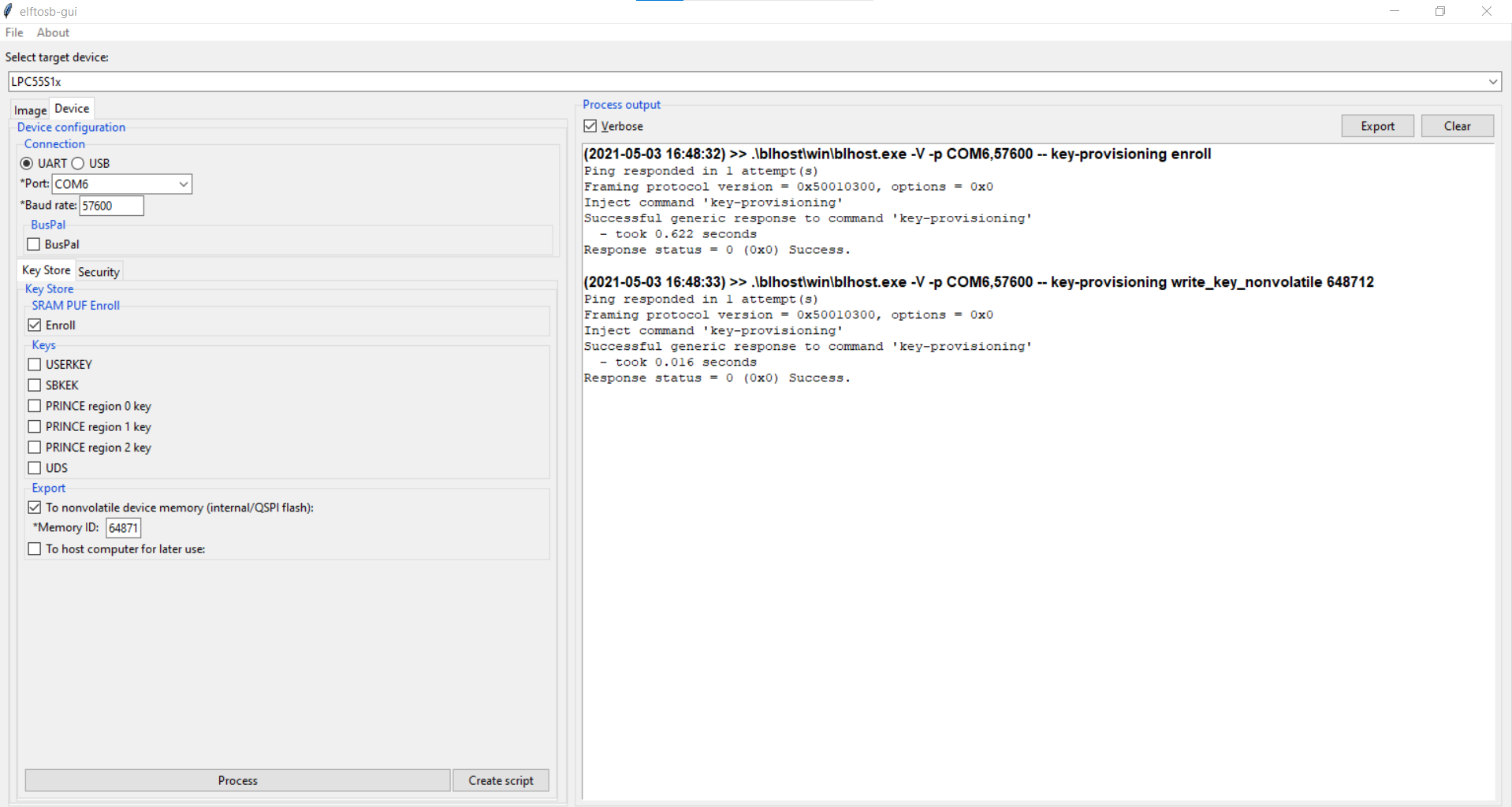Switch to the Device tab
This screenshot has width=1512, height=807.
click(x=72, y=109)
